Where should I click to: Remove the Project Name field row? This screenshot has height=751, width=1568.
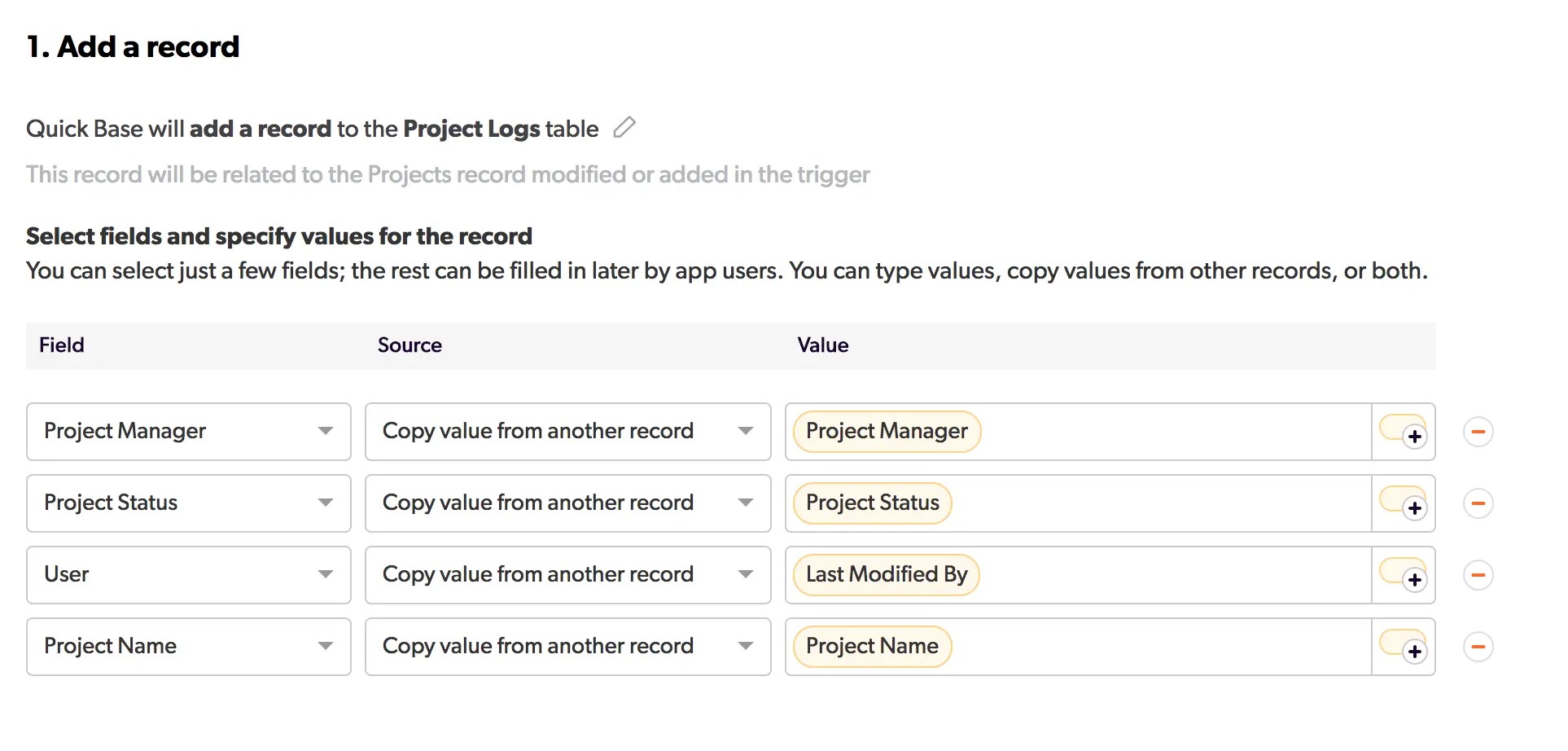pos(1478,647)
